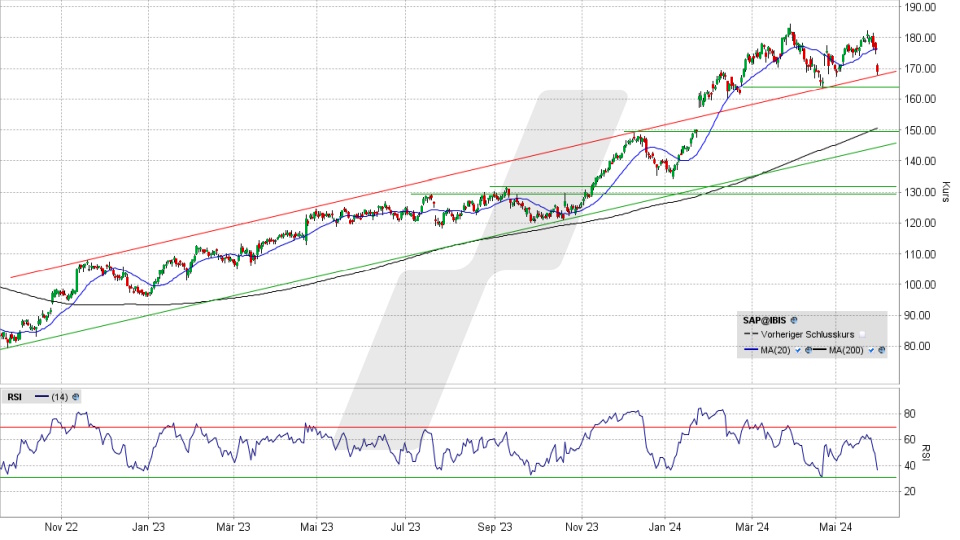
Task: Click the RSI 20 axis label
Action: (x=910, y=491)
